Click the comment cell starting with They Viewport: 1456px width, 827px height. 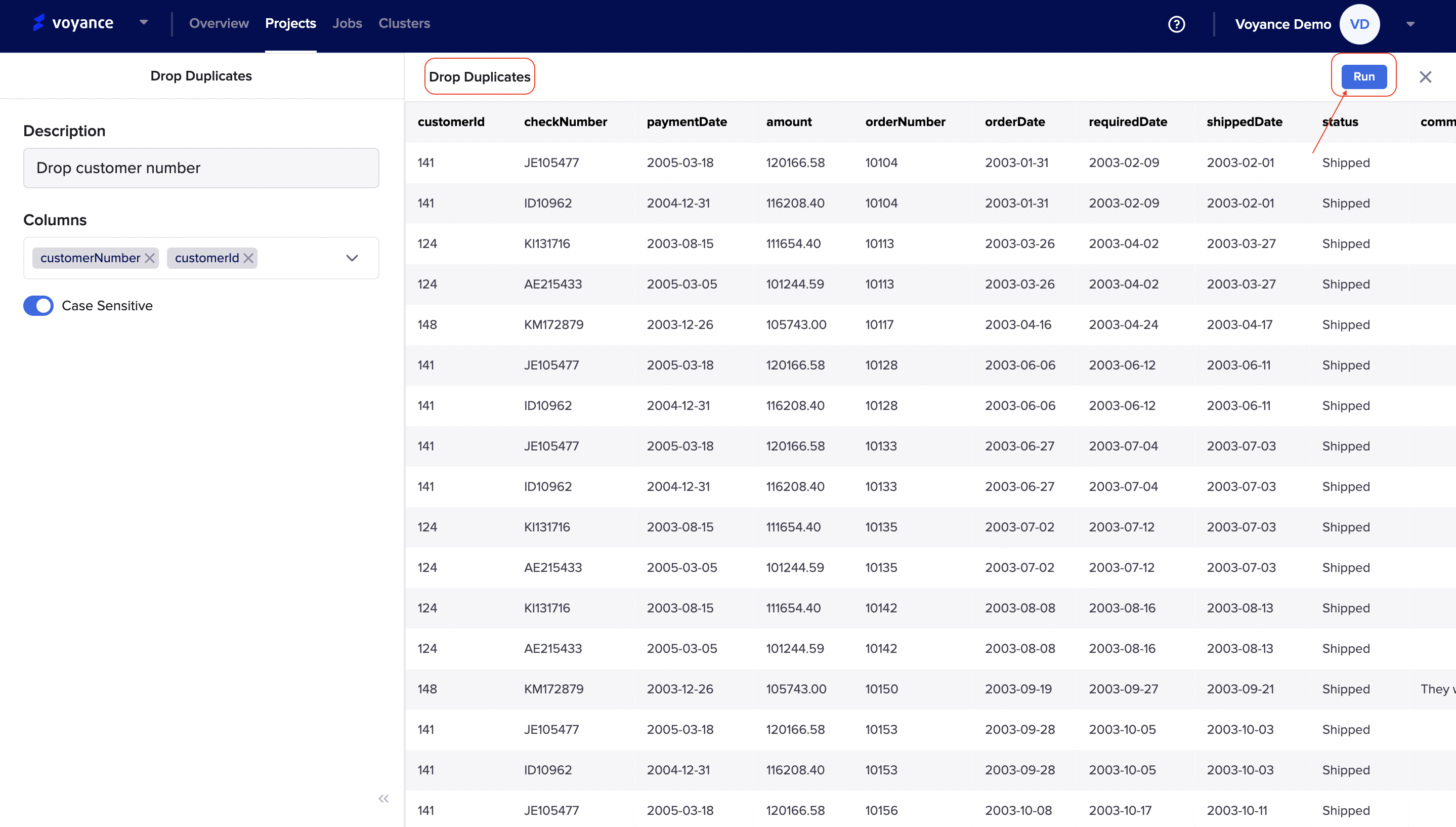point(1438,689)
